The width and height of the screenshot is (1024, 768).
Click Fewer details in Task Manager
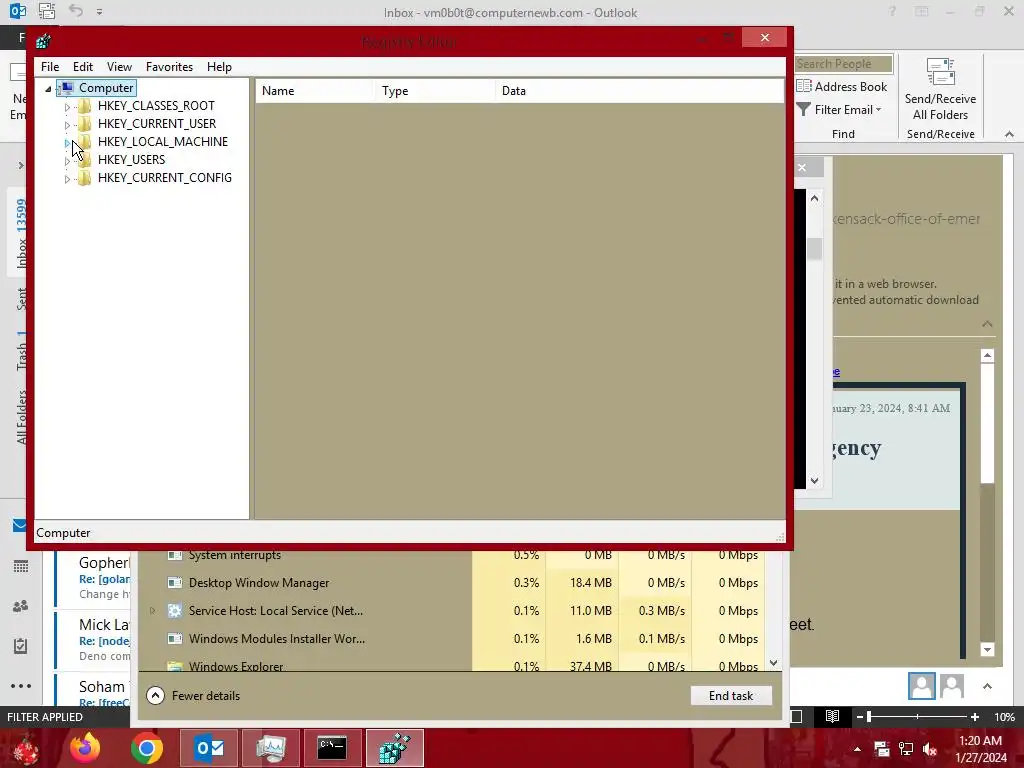tap(193, 696)
